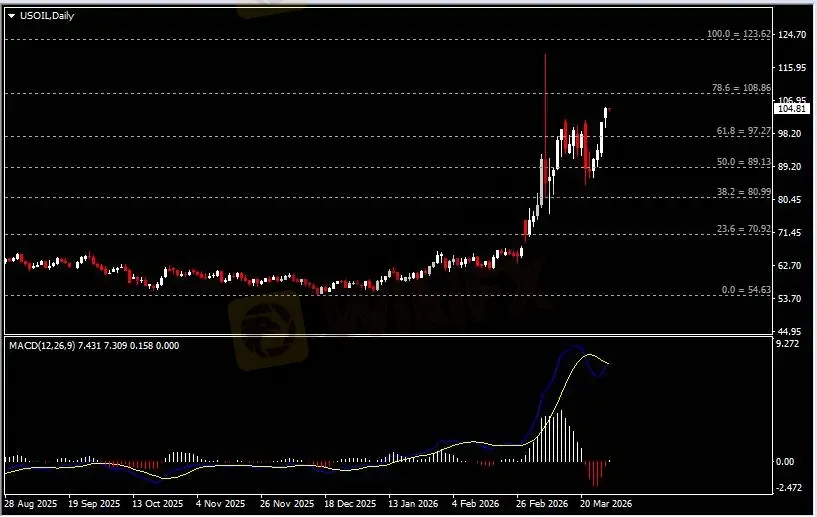The width and height of the screenshot is (817, 517).
Task: Click the 28 Aug 2025 date label
Action: 31,504
